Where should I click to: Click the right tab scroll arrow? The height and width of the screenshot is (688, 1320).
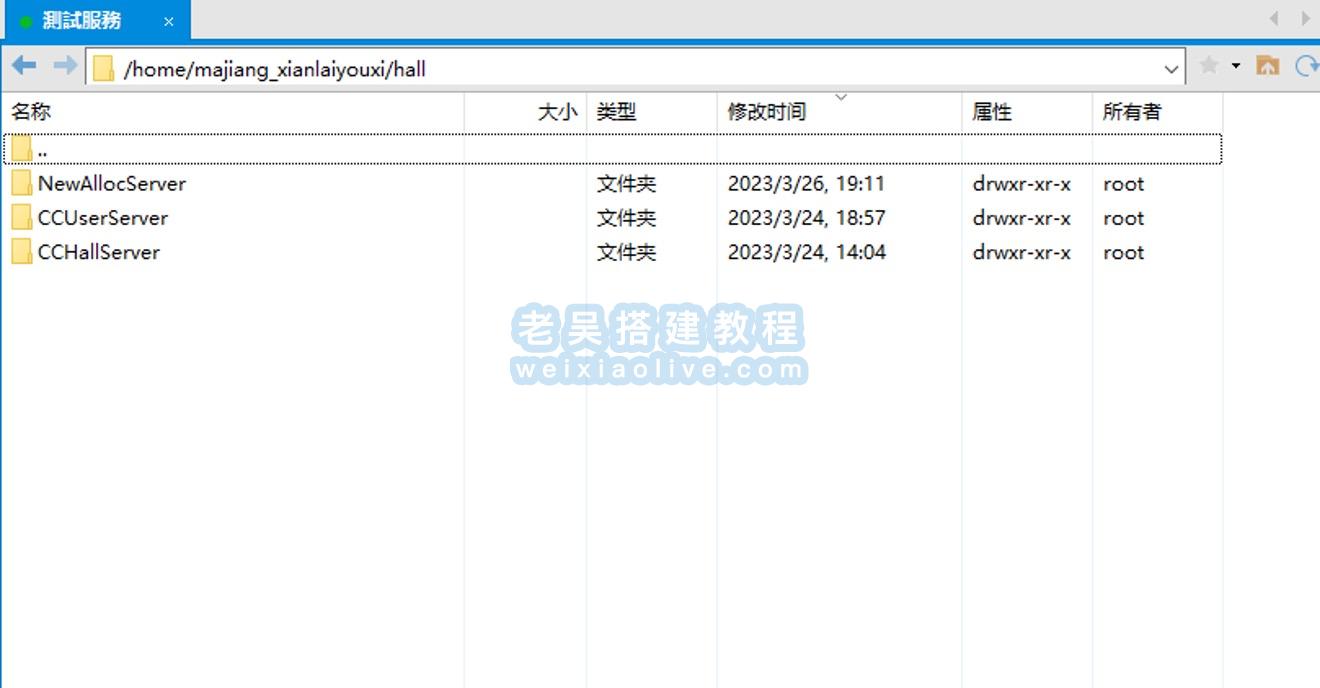[x=1305, y=18]
